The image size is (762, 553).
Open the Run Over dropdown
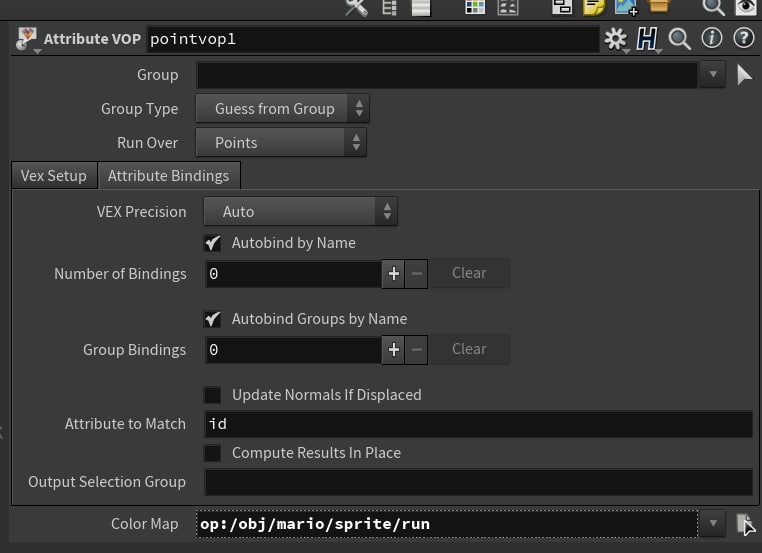click(x=281, y=142)
